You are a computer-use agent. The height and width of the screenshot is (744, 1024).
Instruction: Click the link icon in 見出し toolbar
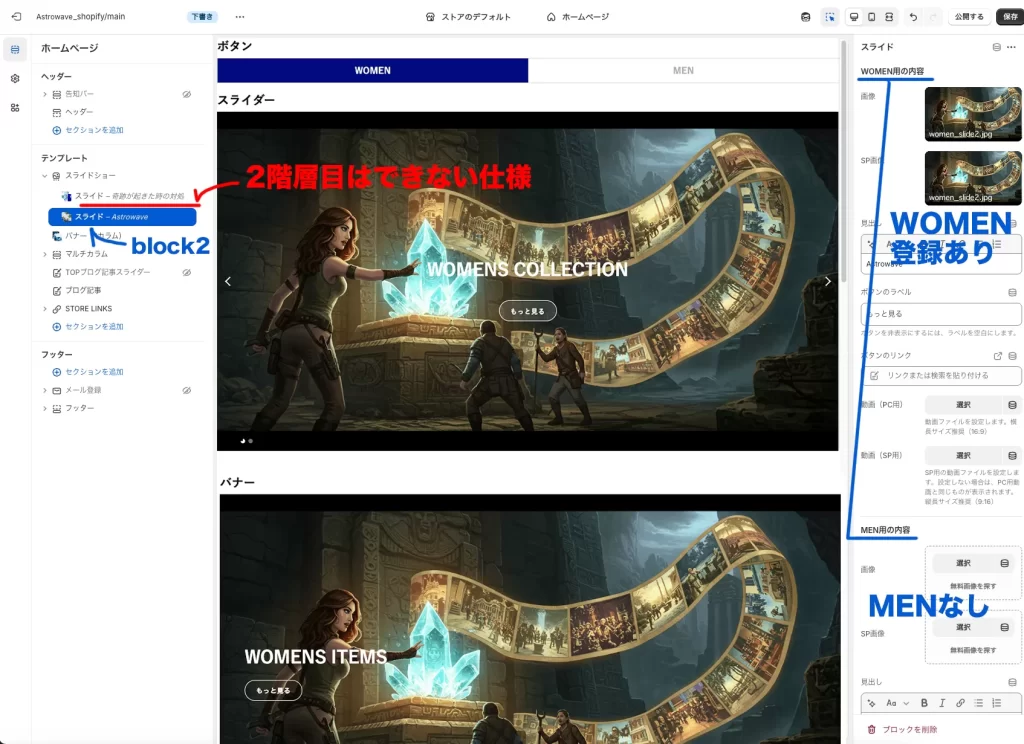point(960,703)
